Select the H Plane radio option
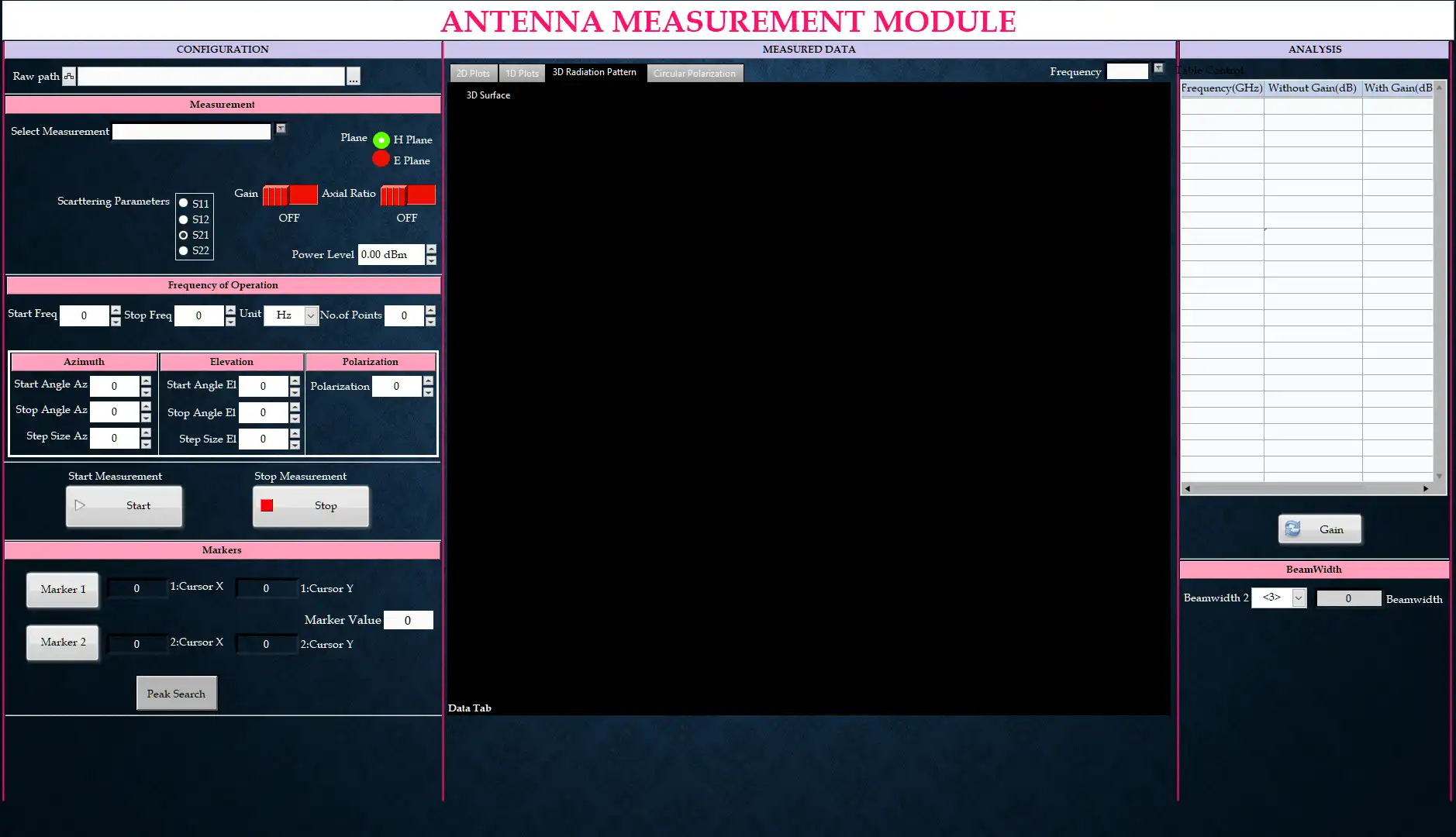 (381, 140)
